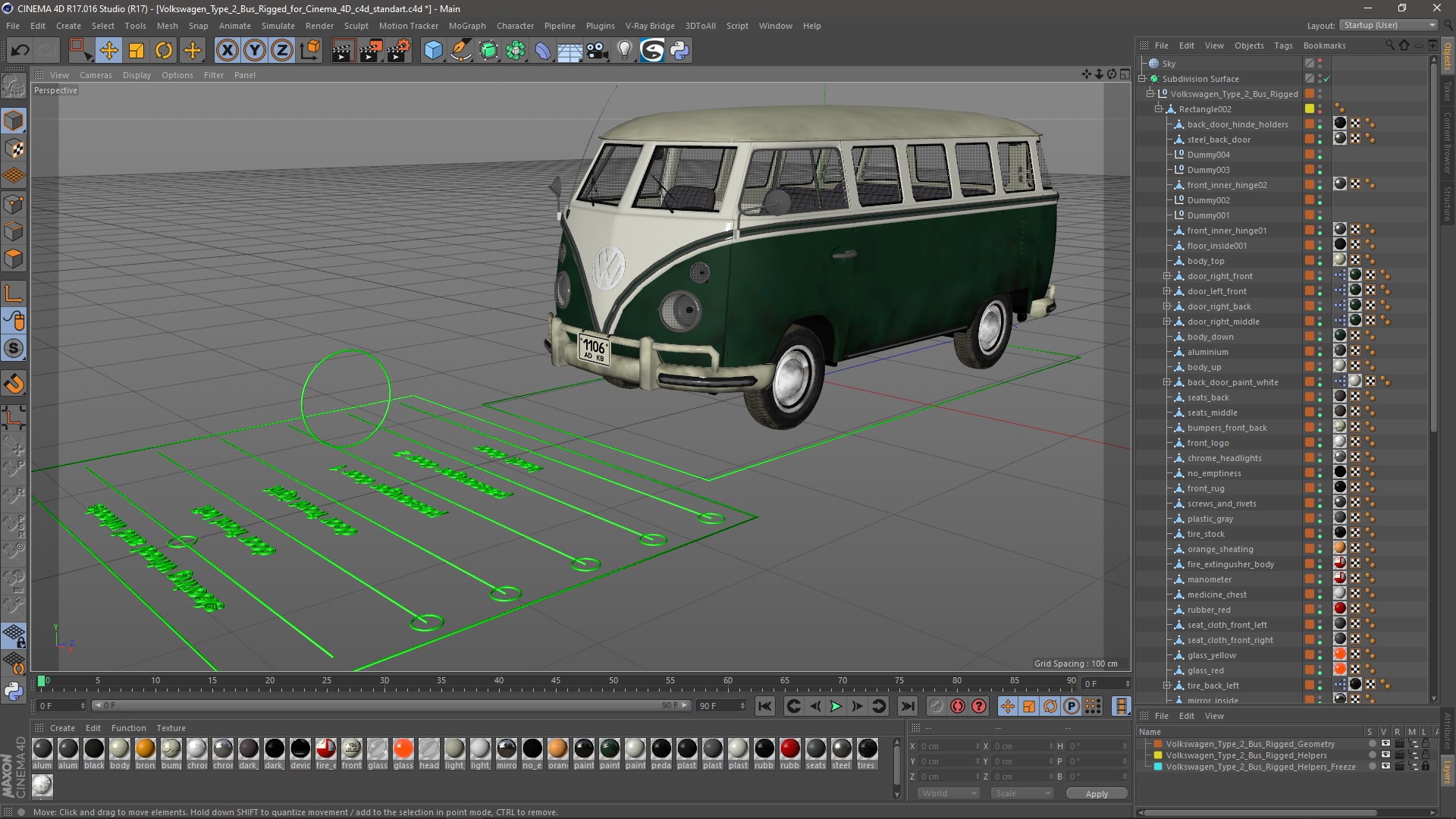Toggle X-axis lock icon

tap(227, 51)
